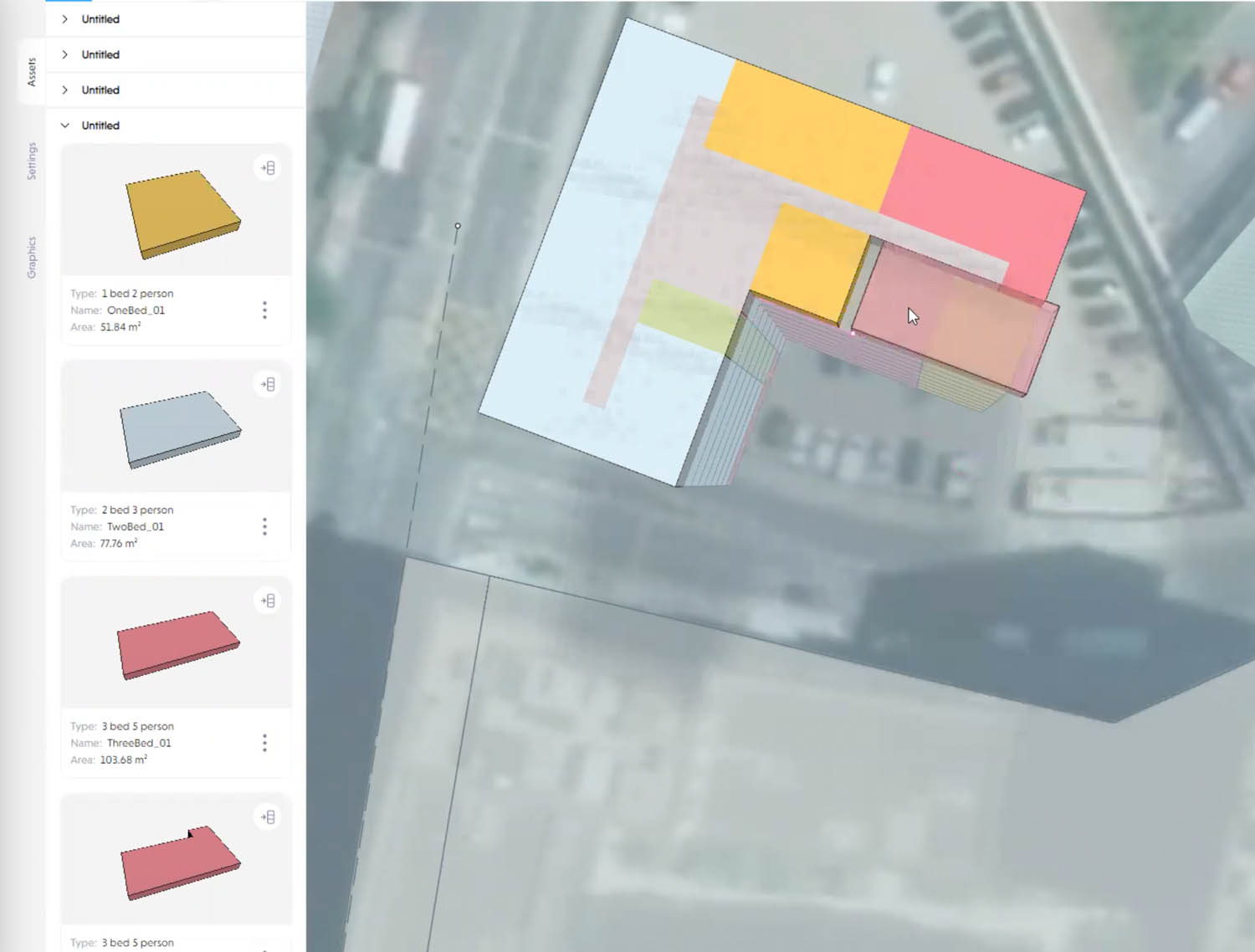
Task: Expand the topmost Untitled group
Action: point(65,19)
